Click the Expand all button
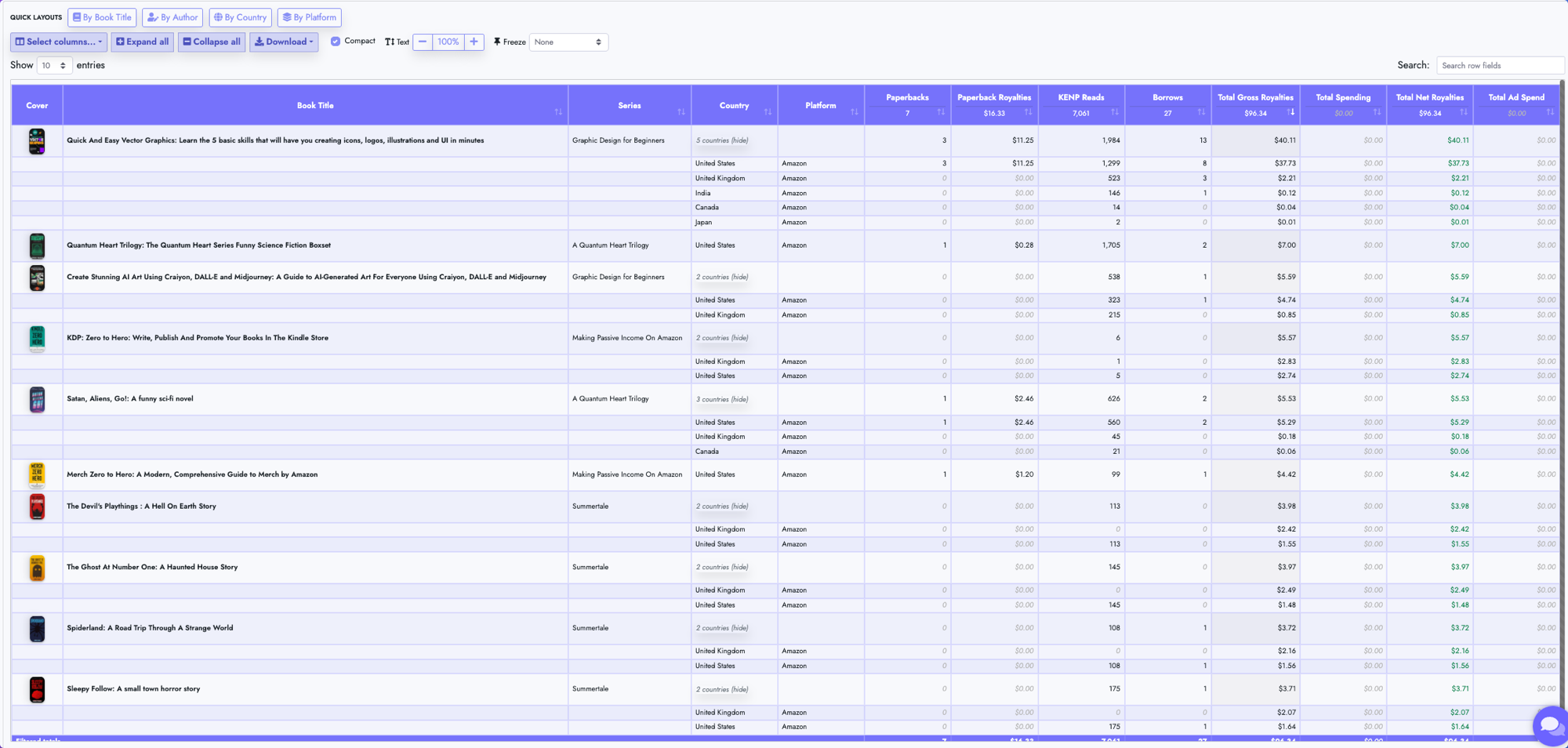 click(142, 42)
